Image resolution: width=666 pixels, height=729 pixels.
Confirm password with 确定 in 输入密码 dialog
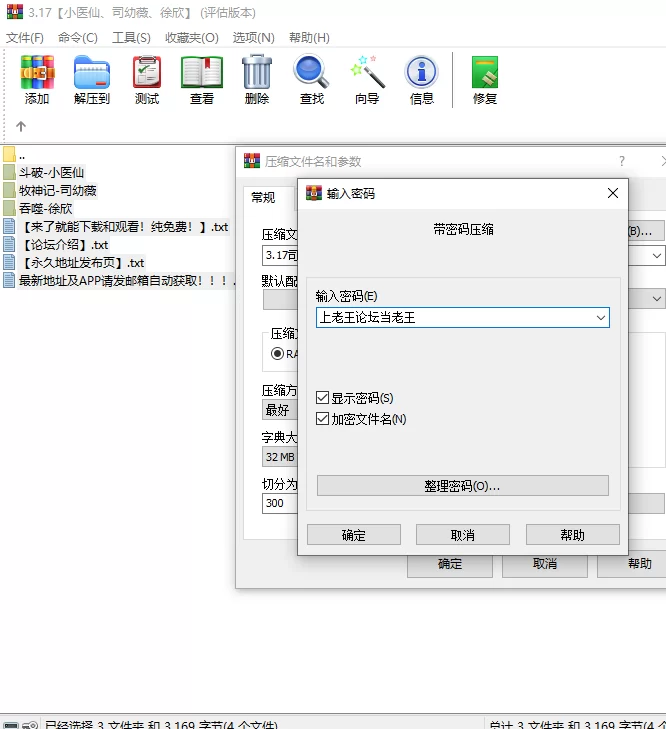point(354,535)
